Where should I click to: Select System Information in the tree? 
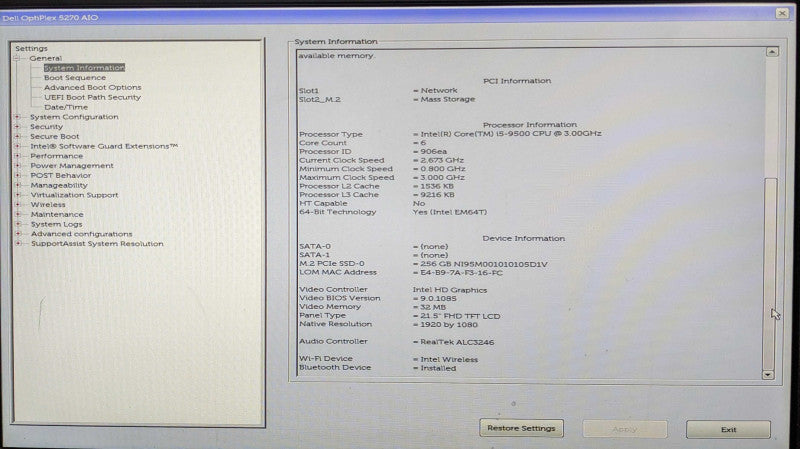[84, 67]
